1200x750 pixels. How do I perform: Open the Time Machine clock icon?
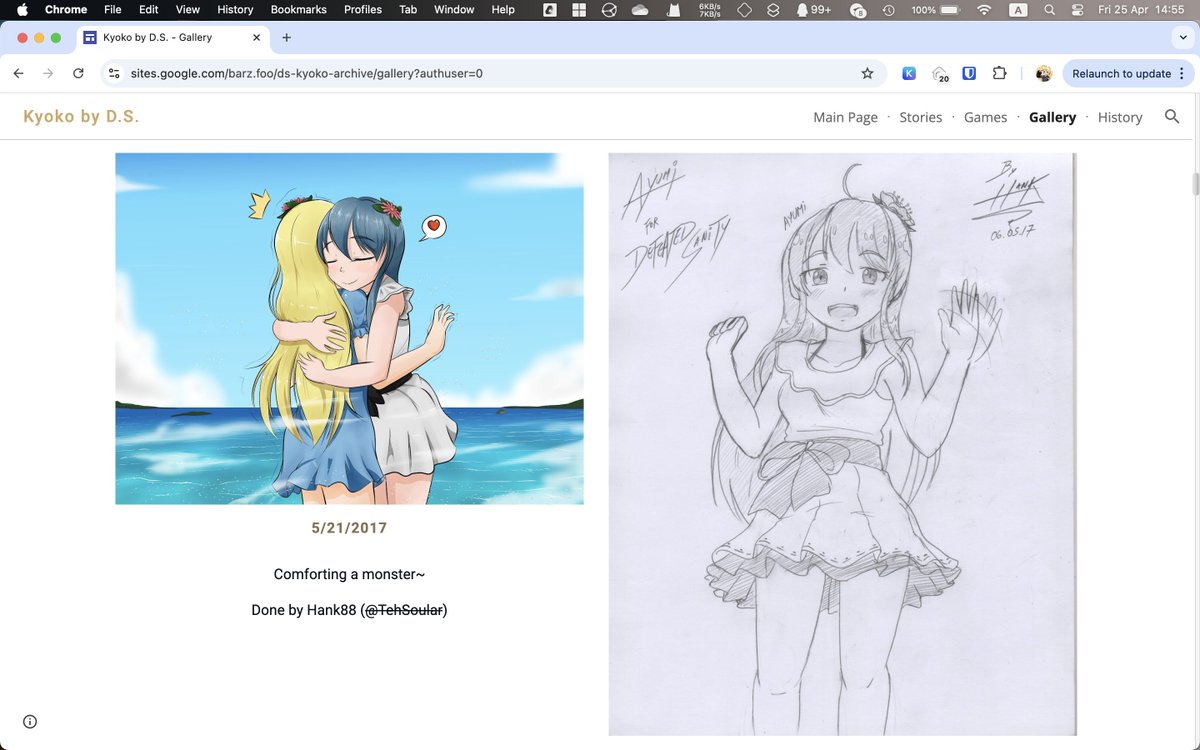[888, 9]
